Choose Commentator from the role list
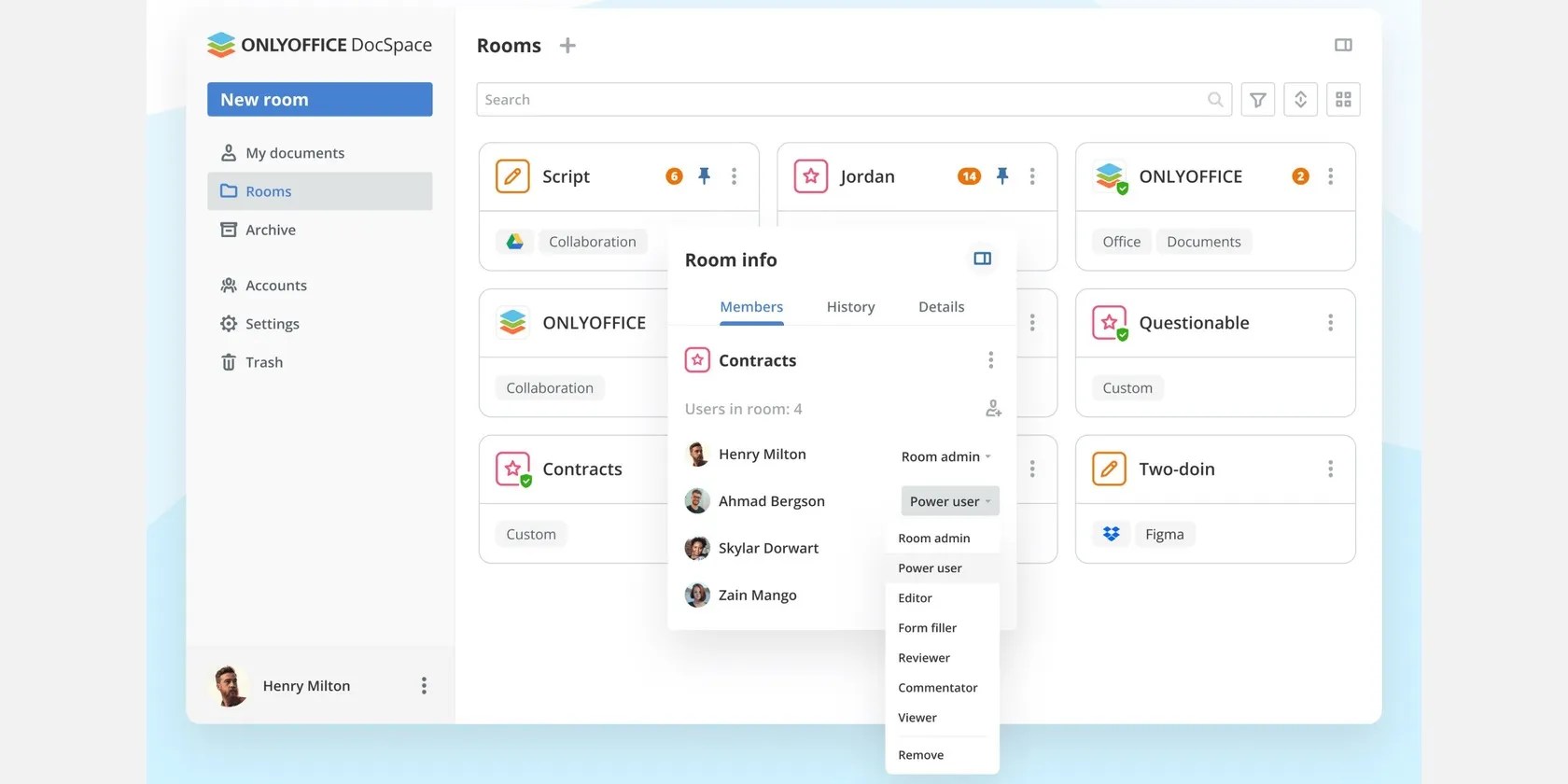Image resolution: width=1568 pixels, height=784 pixels. (x=942, y=688)
